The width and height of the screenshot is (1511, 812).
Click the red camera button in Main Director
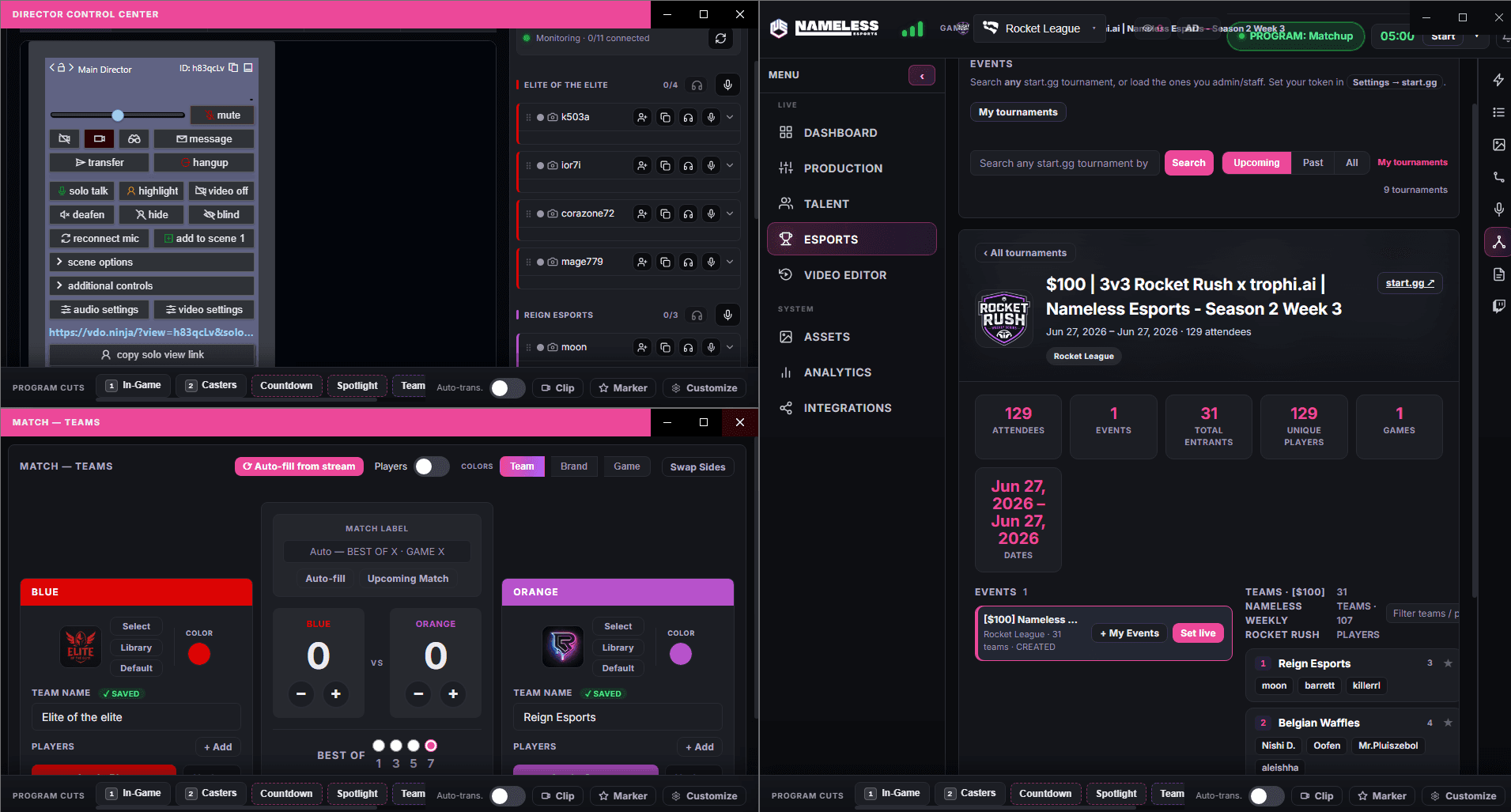pos(99,139)
